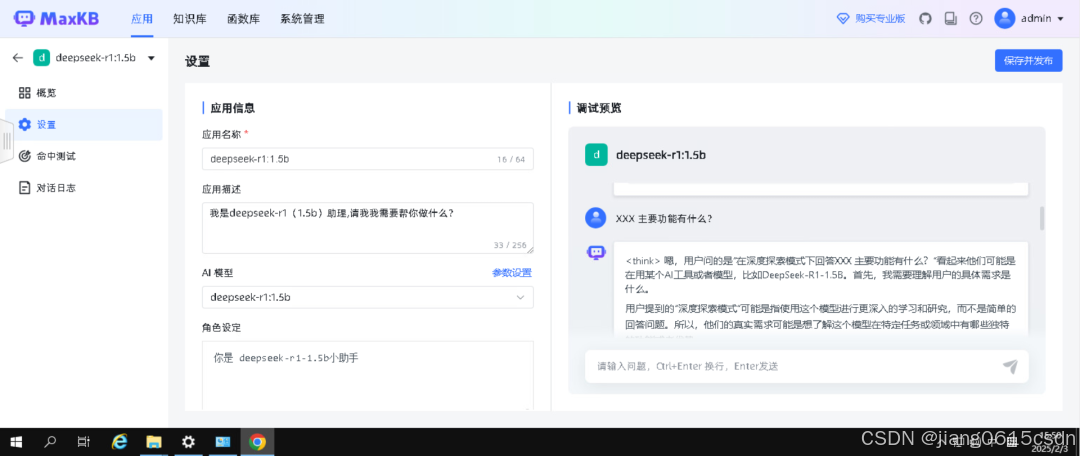Expand the deepseek-r1:1.5b application switcher arrow
Screen dimensions: 1080x456
click(152, 59)
